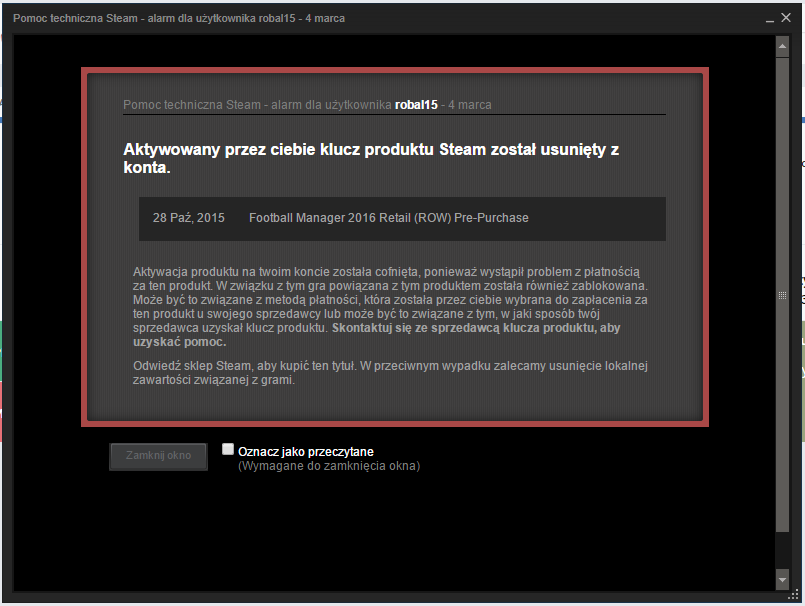Click the window resize grip corner
This screenshot has width=805, height=606.
click(x=794, y=596)
